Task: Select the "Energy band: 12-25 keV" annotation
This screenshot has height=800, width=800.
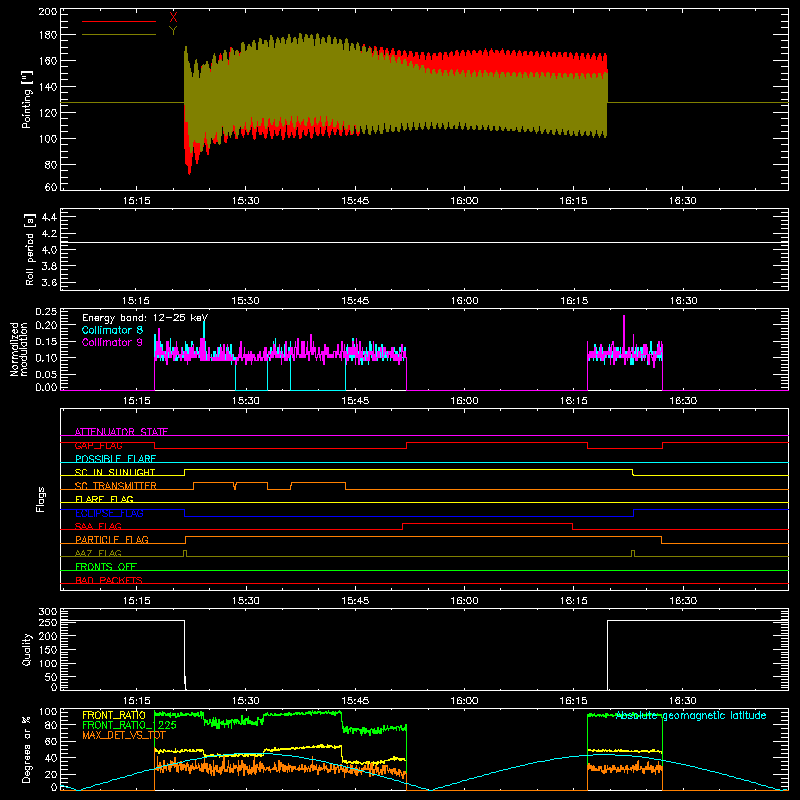Action: (x=145, y=318)
